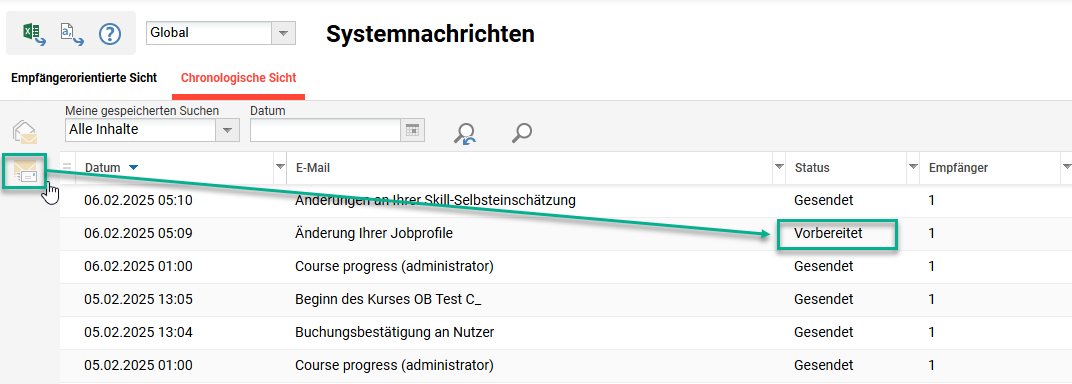Open the help question mark icon
Image resolution: width=1072 pixels, height=384 pixels.
pyautogui.click(x=109, y=33)
